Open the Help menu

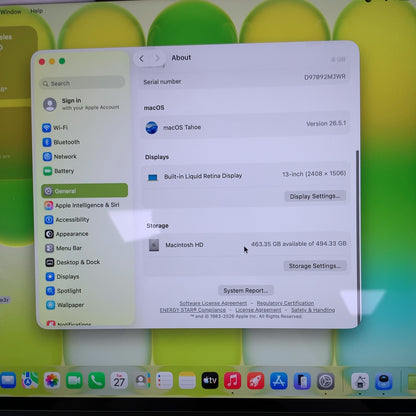click(x=37, y=11)
